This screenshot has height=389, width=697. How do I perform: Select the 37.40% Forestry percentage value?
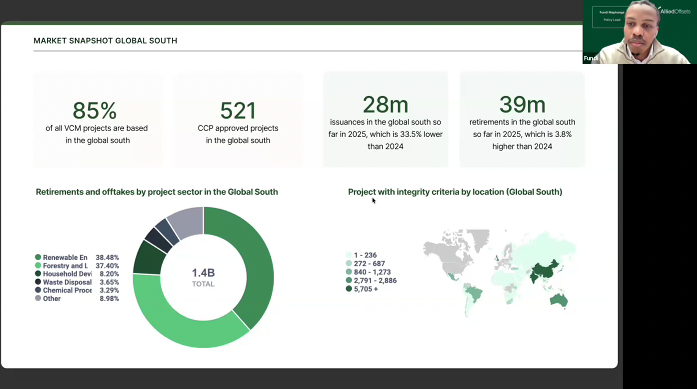click(x=107, y=266)
